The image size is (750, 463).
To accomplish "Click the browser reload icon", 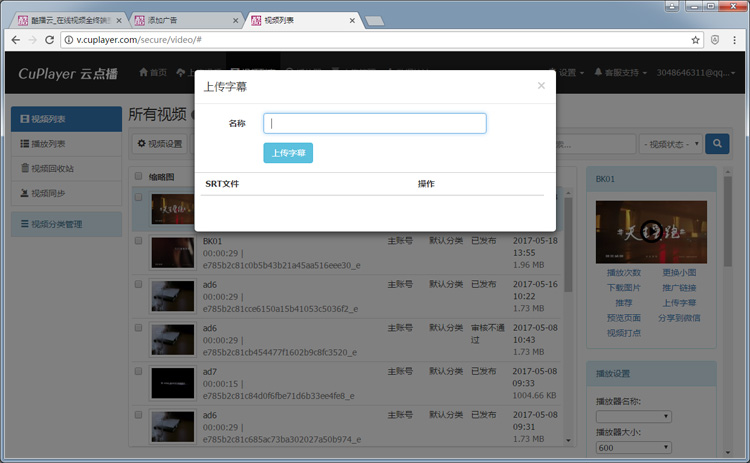I will coord(50,40).
